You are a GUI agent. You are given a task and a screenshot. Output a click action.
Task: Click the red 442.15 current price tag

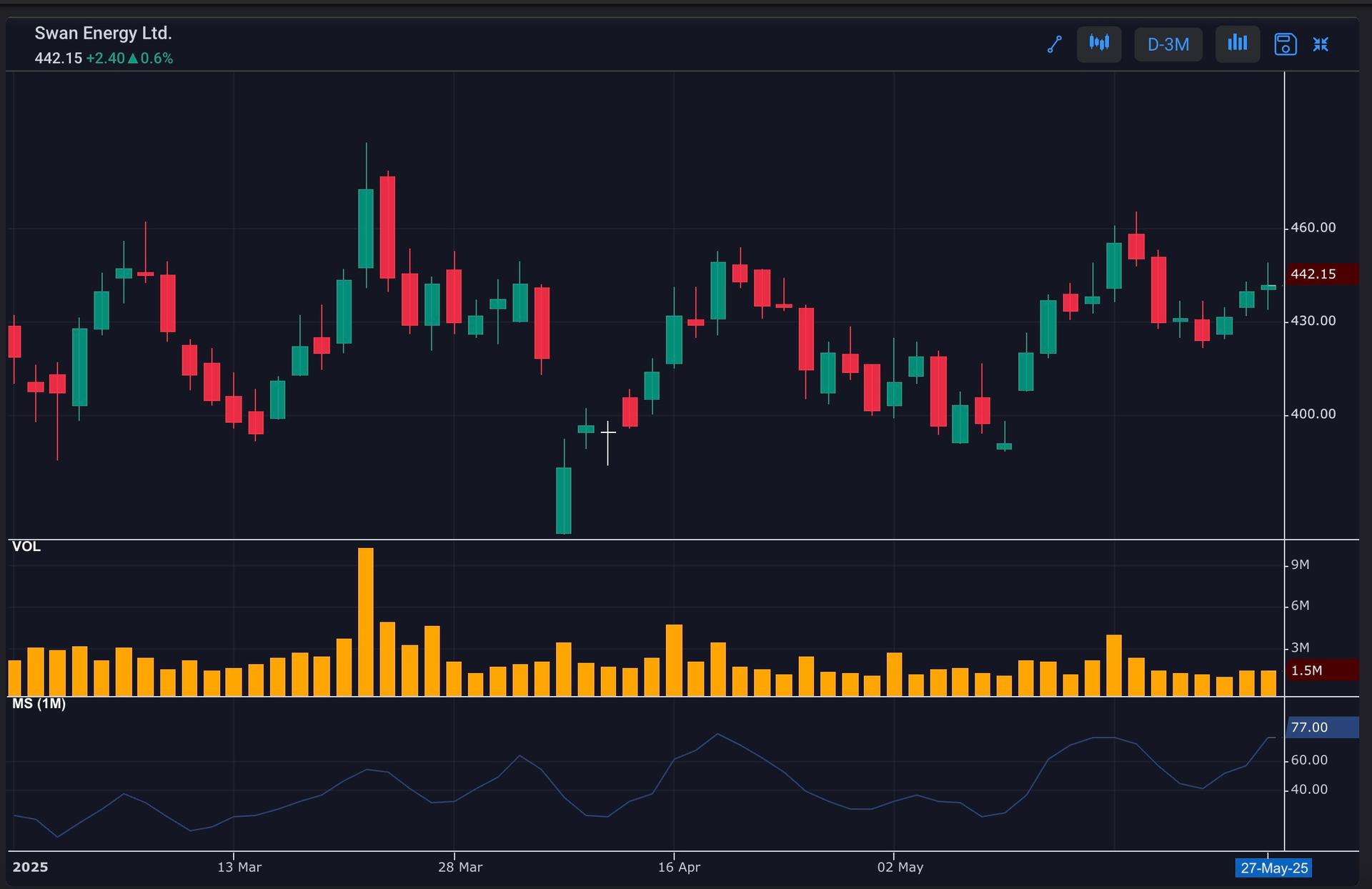click(1322, 274)
